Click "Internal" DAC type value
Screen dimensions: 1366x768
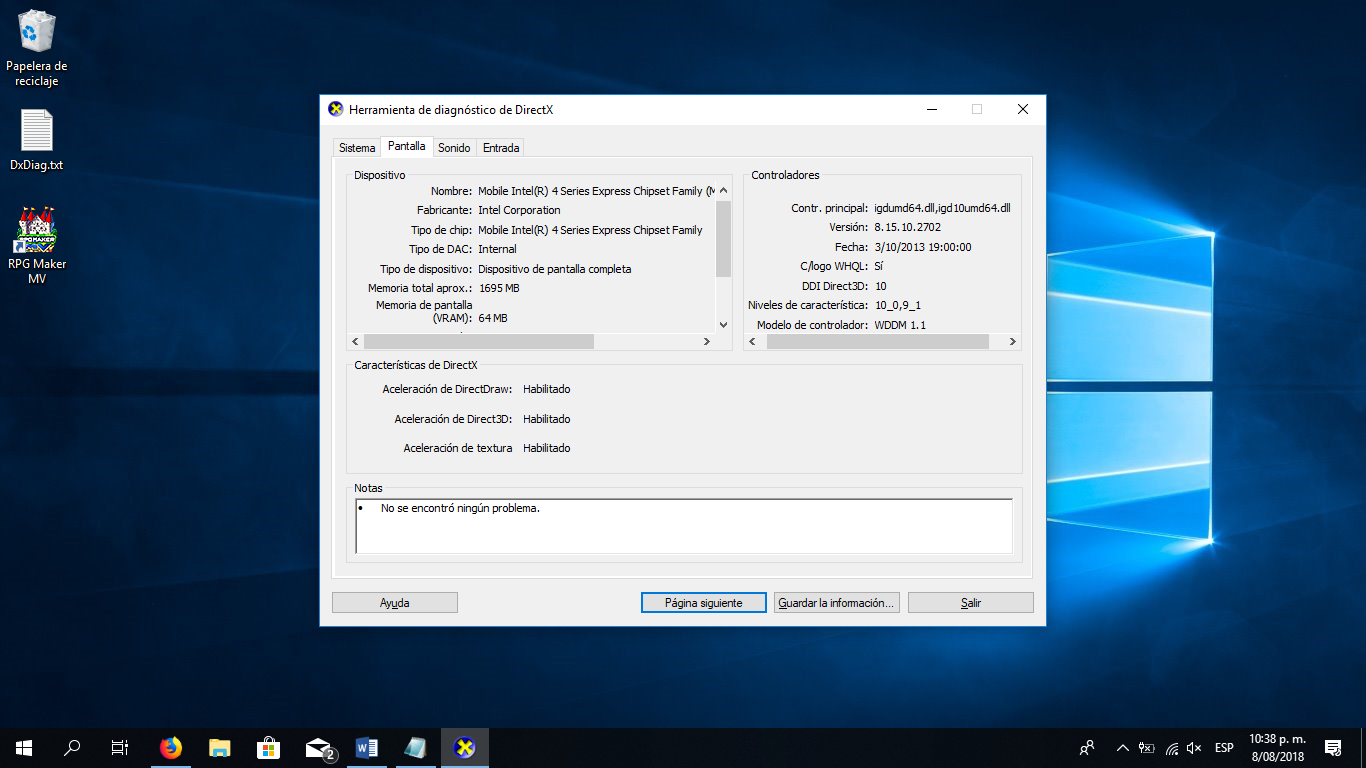(498, 249)
